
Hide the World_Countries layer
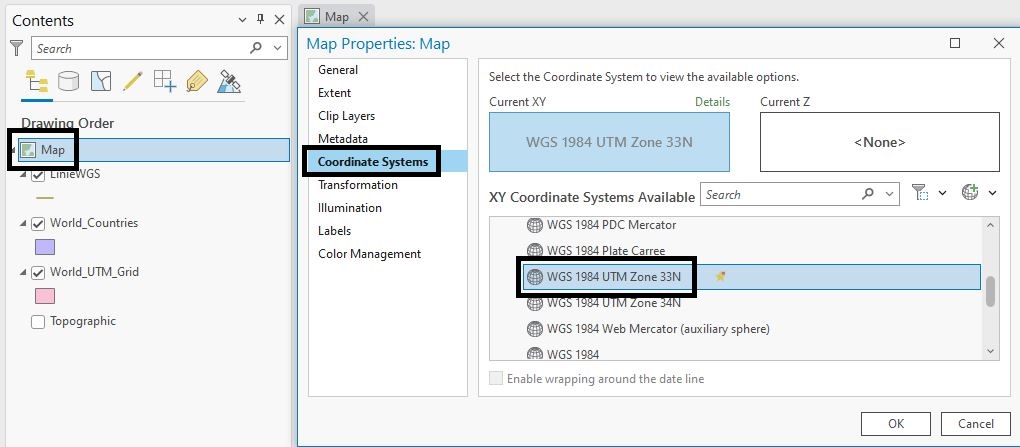[38, 223]
